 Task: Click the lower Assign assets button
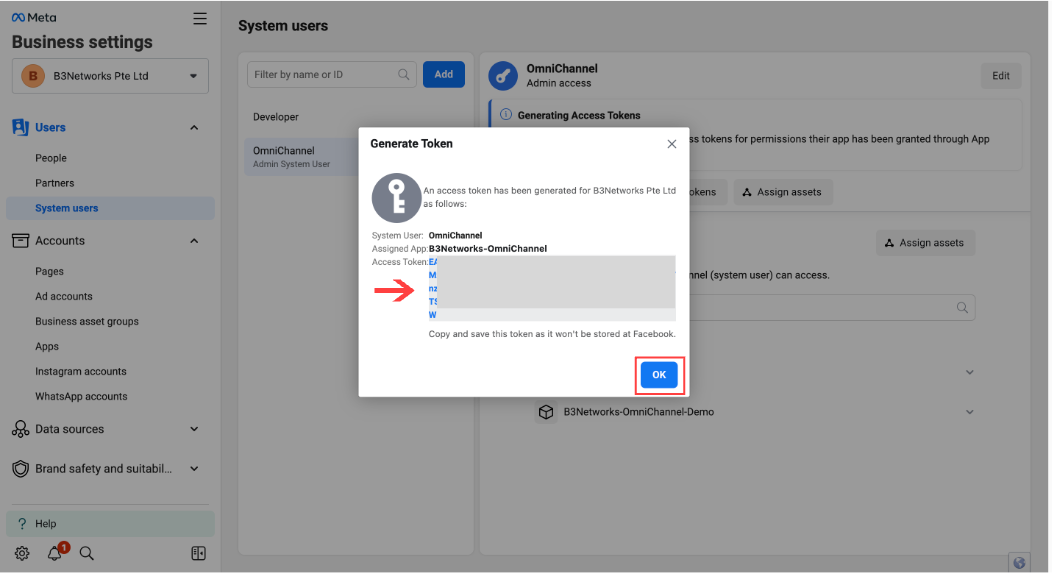tap(925, 243)
